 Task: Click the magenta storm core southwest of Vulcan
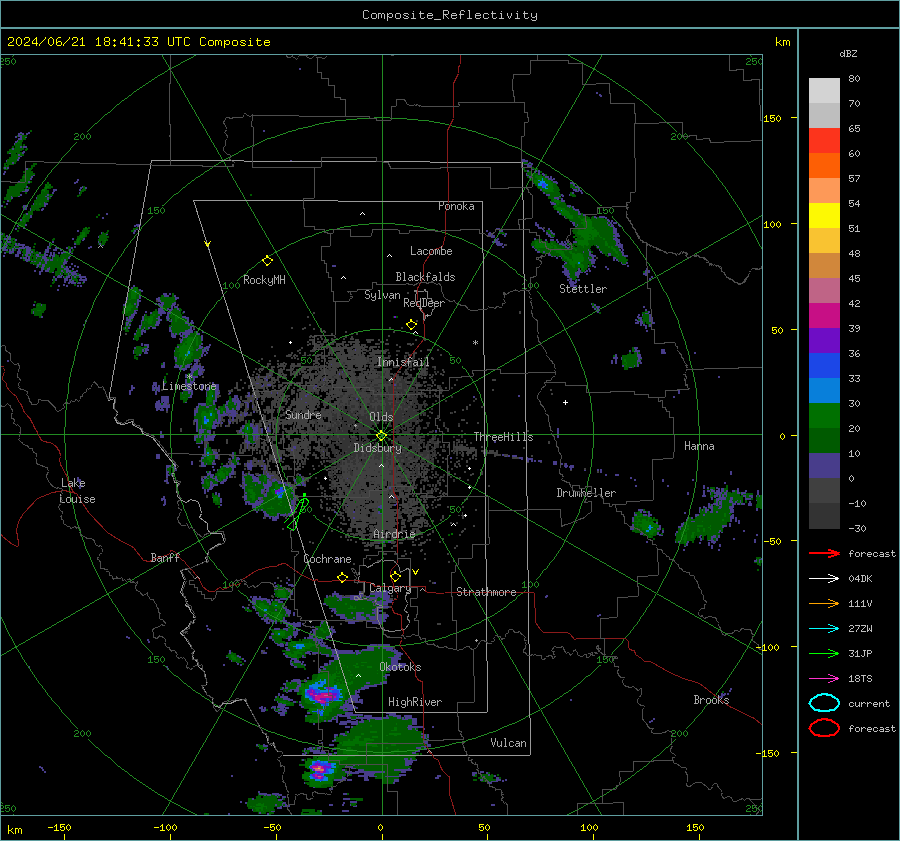click(x=320, y=768)
